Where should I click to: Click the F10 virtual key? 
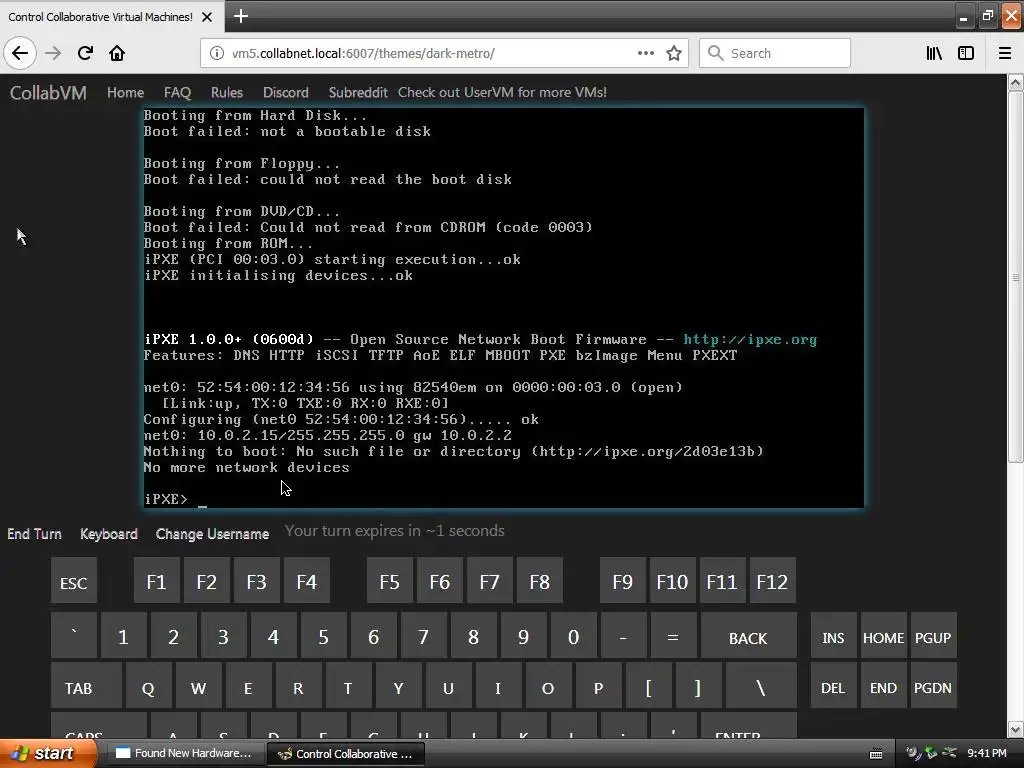(x=673, y=581)
